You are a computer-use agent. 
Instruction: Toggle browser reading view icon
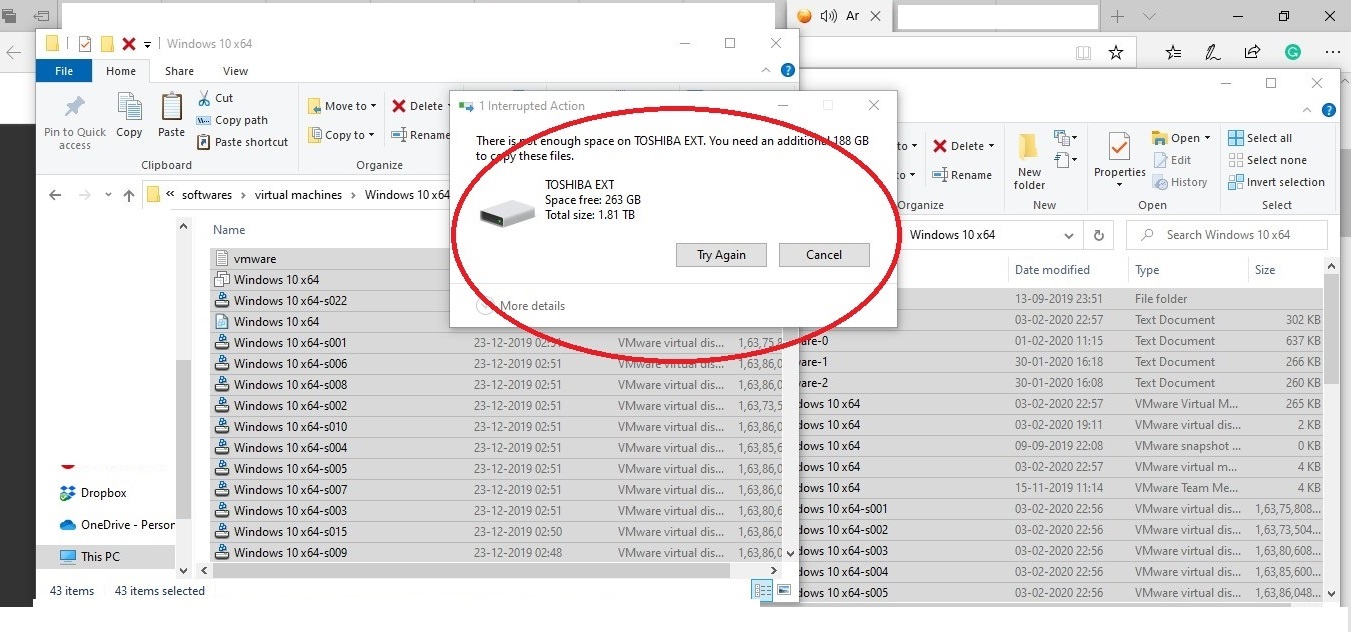coord(1083,52)
